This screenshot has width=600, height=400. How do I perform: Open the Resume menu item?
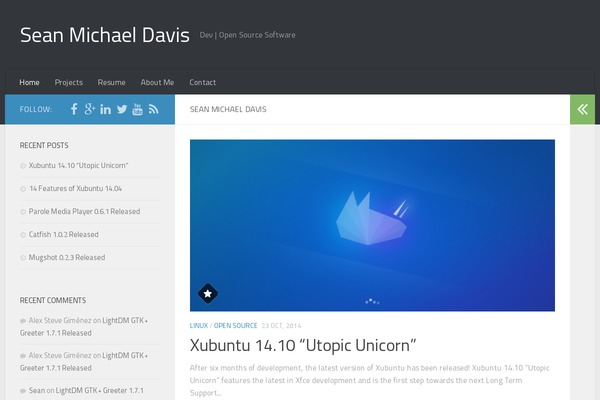tap(111, 82)
